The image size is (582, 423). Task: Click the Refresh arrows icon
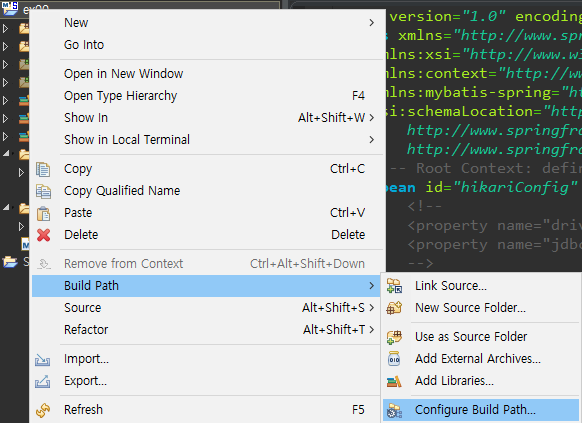click(43, 410)
